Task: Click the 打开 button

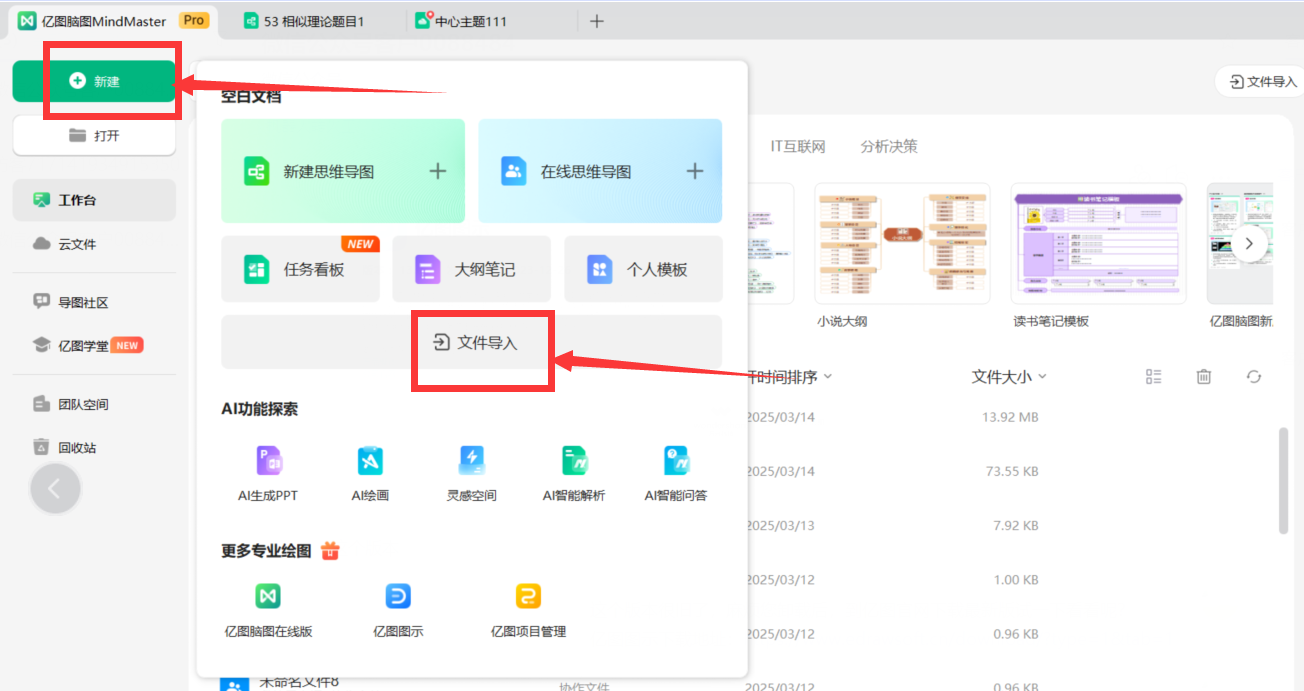Action: click(x=94, y=135)
